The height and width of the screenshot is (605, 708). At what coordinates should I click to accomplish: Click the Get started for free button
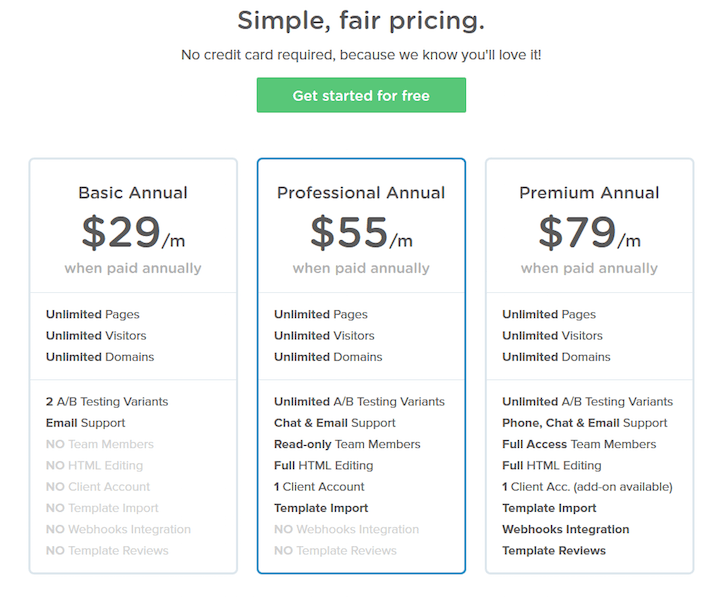click(361, 95)
